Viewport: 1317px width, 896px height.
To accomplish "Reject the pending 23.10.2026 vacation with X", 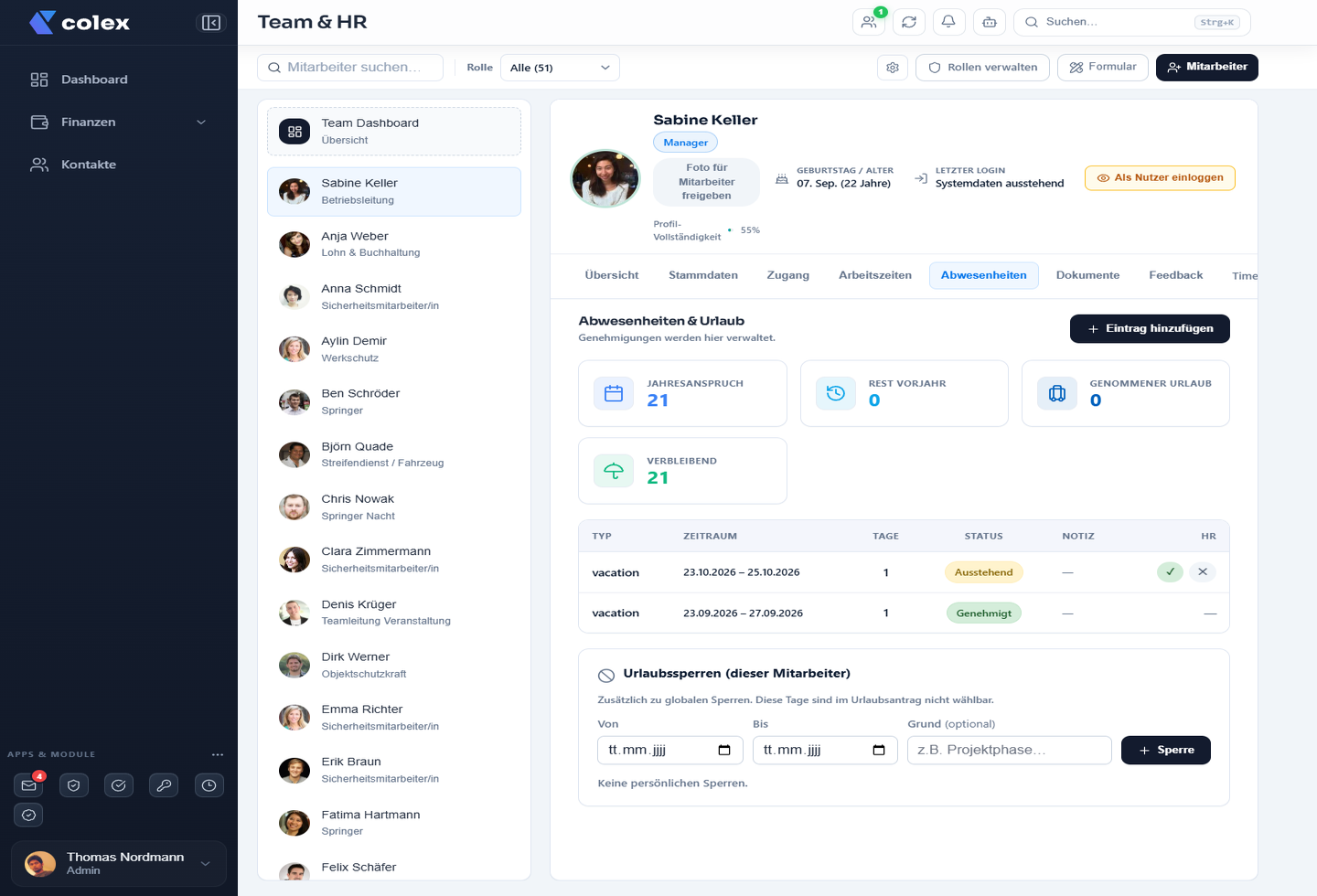I will (x=1203, y=571).
